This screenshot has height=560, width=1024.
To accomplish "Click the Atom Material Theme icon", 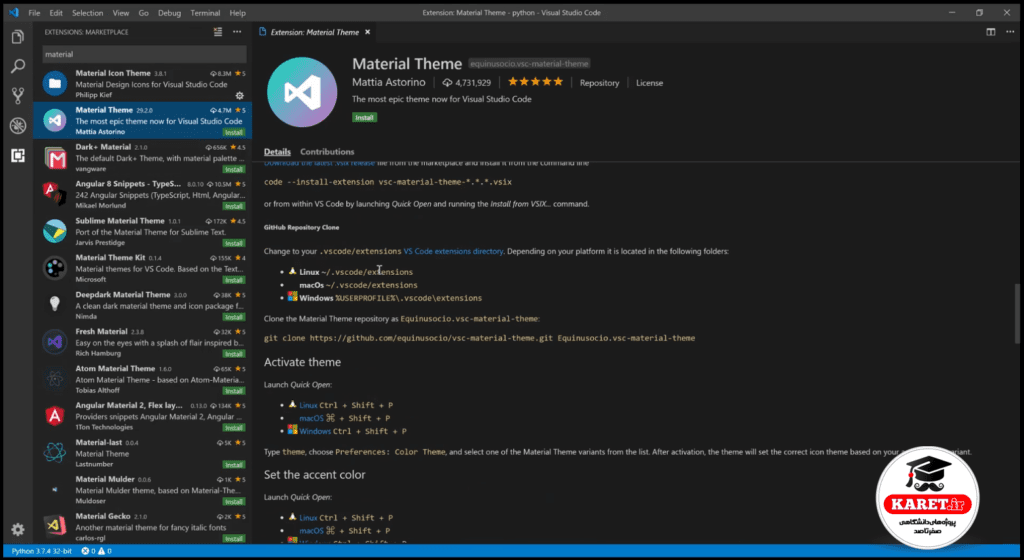I will click(55, 379).
